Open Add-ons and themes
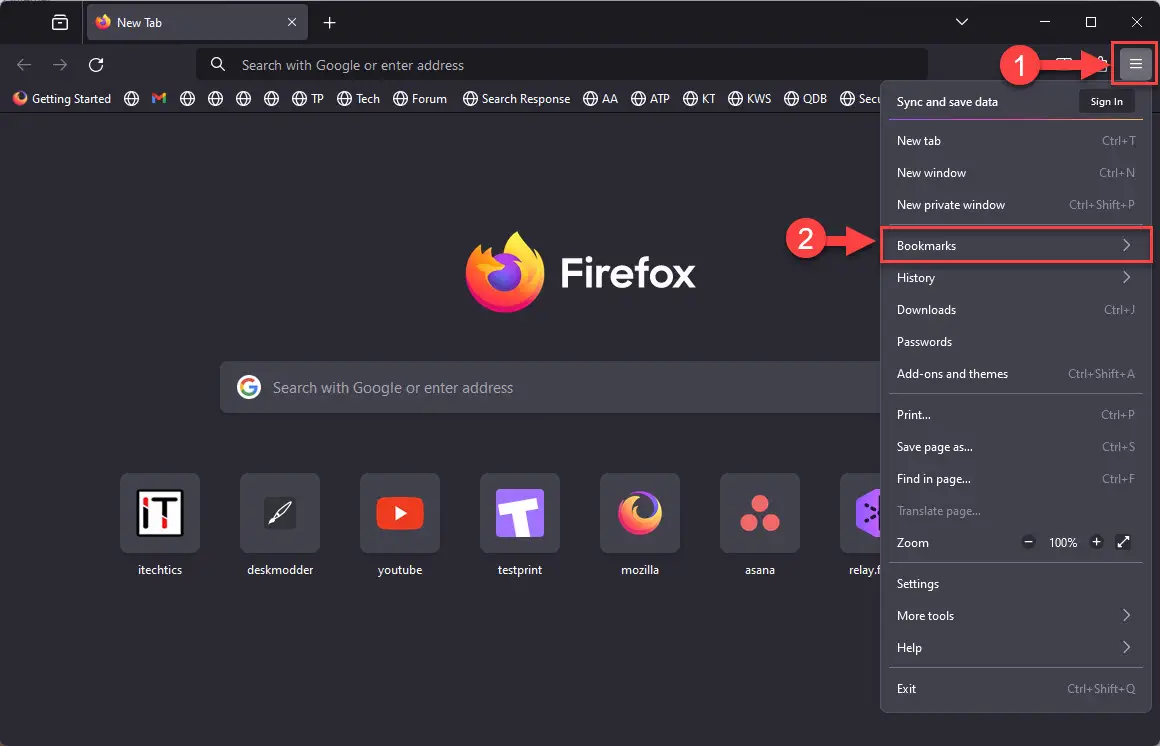This screenshot has height=746, width=1160. coord(1016,374)
